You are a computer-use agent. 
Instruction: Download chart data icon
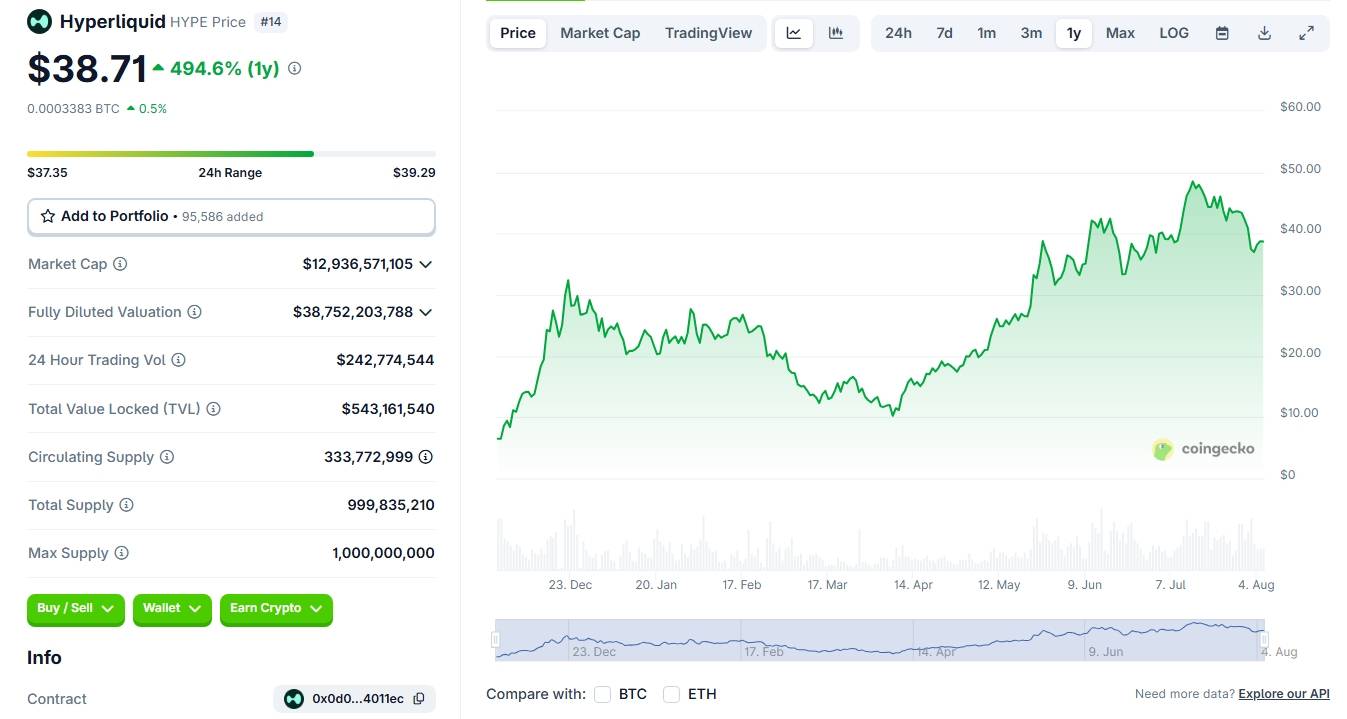(1264, 33)
